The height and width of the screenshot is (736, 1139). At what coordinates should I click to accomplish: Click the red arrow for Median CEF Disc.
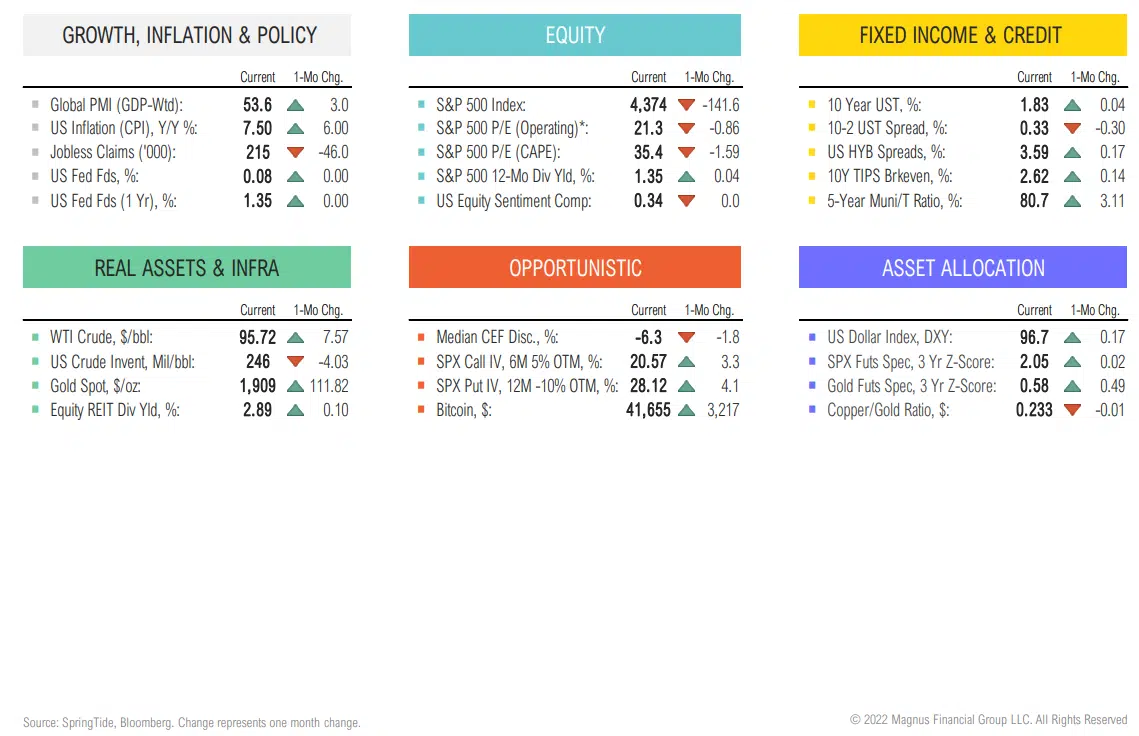tap(686, 338)
